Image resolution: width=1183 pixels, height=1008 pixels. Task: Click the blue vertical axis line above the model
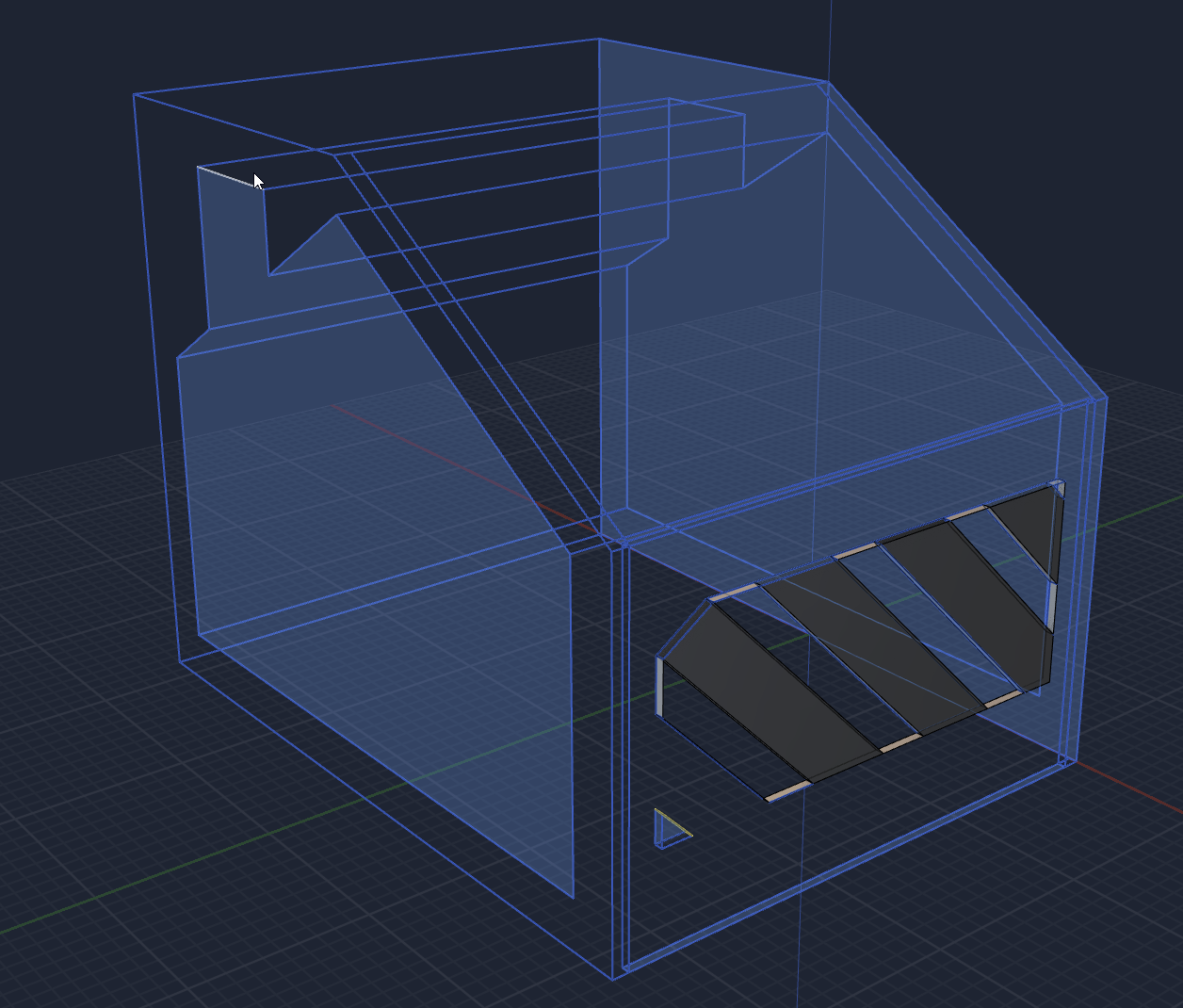pyautogui.click(x=830, y=38)
